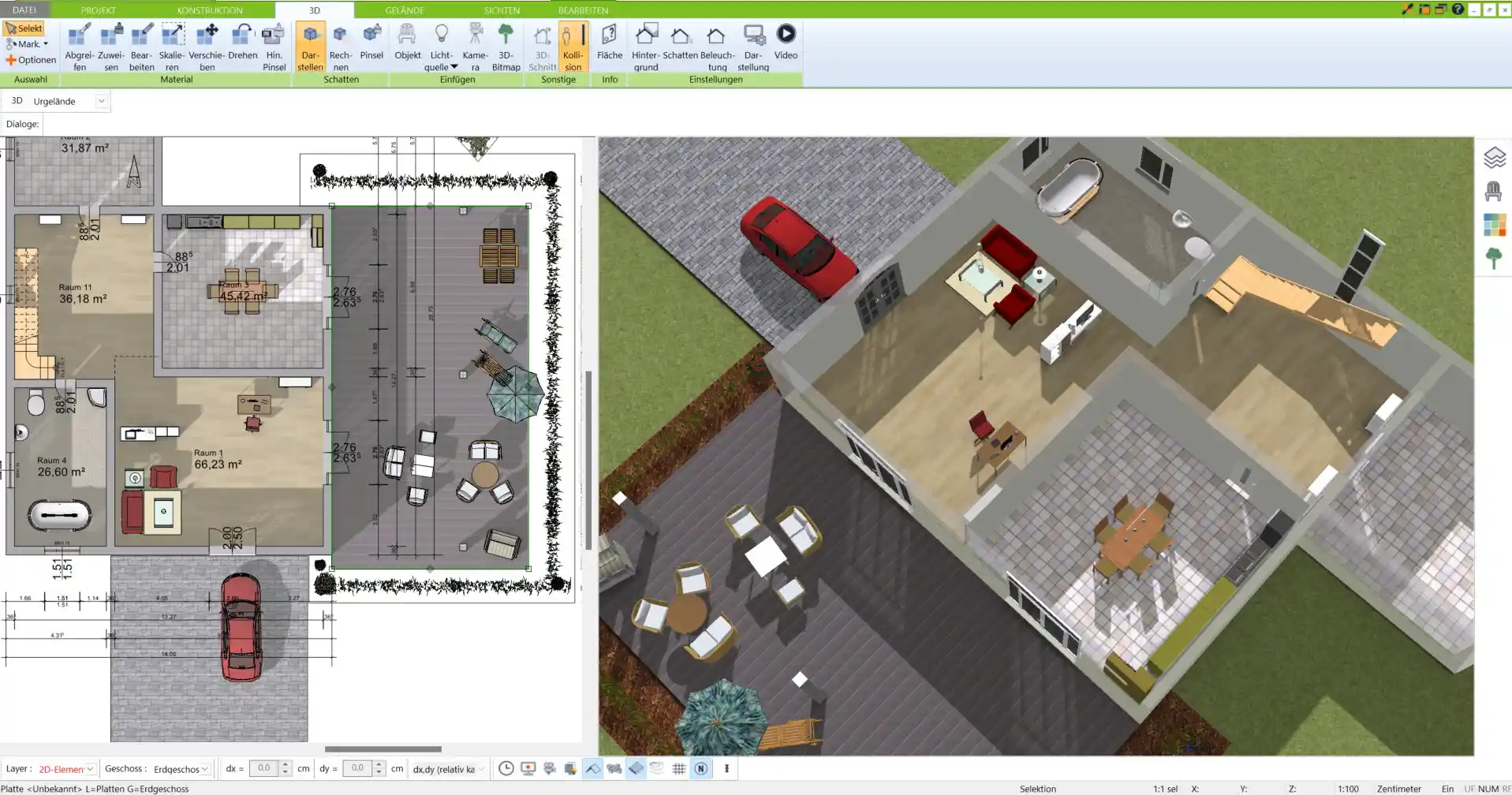Click the dy value field

[x=357, y=768]
